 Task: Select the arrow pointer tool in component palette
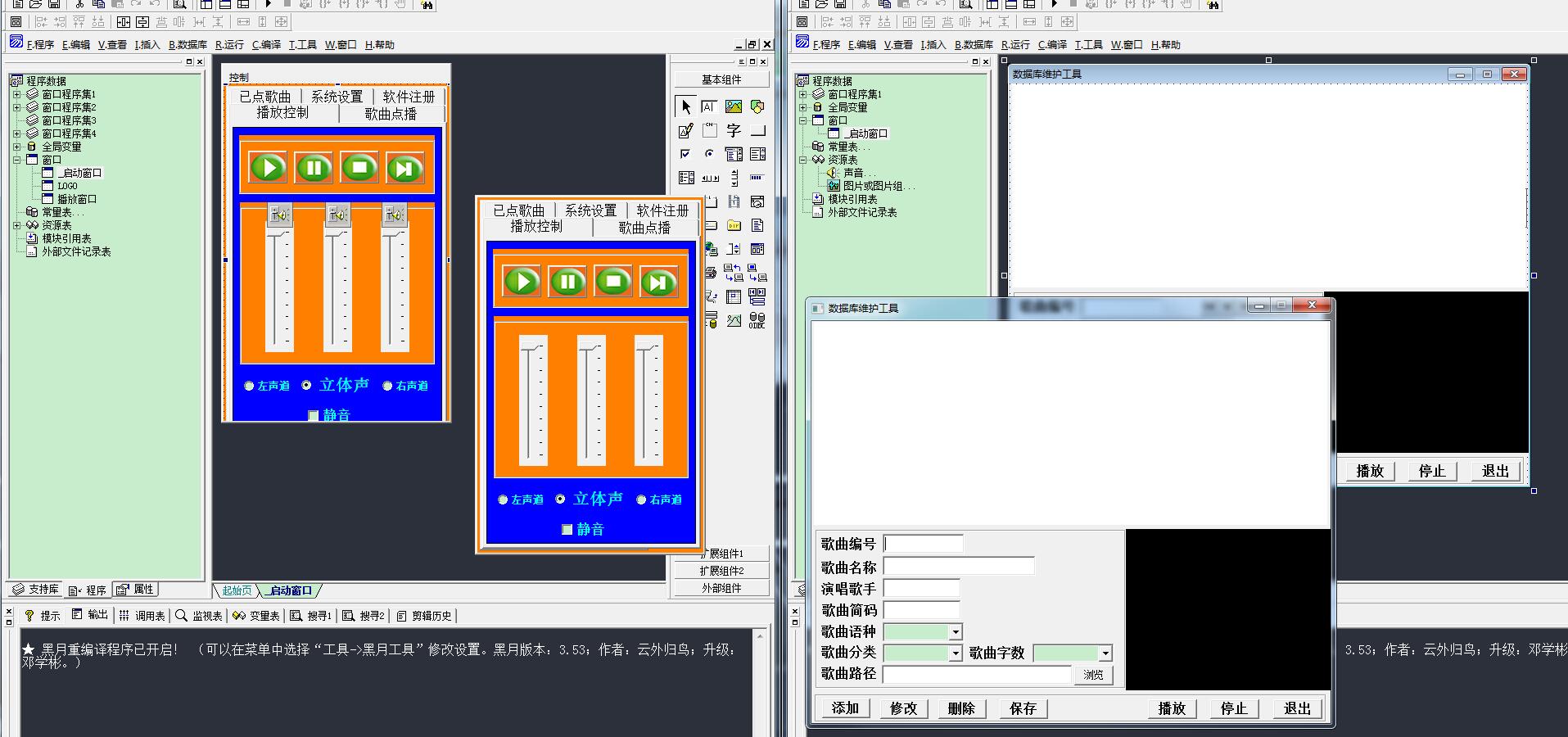[686, 106]
